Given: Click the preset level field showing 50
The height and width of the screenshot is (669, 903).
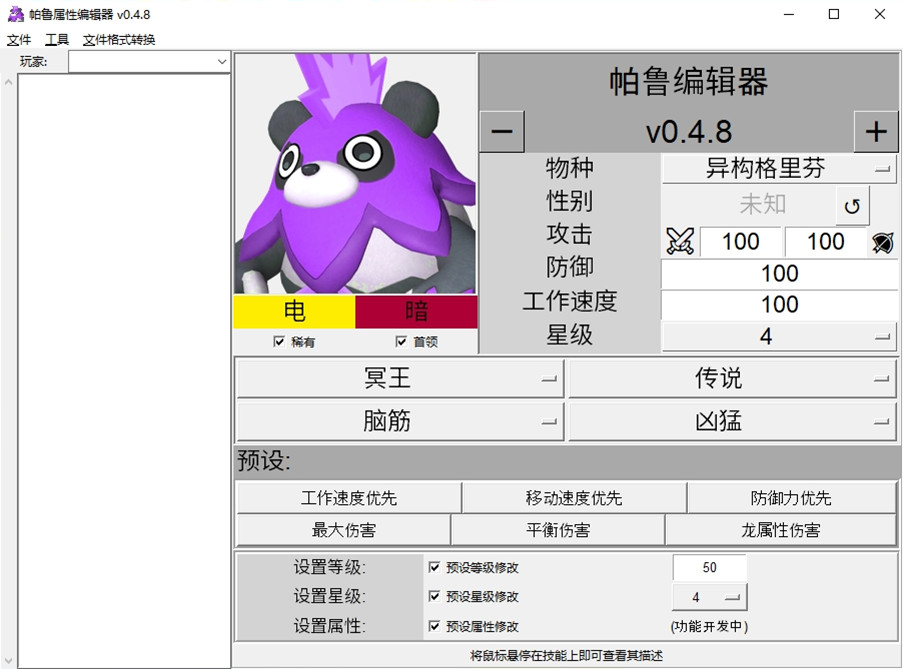Looking at the screenshot, I should click(x=710, y=568).
